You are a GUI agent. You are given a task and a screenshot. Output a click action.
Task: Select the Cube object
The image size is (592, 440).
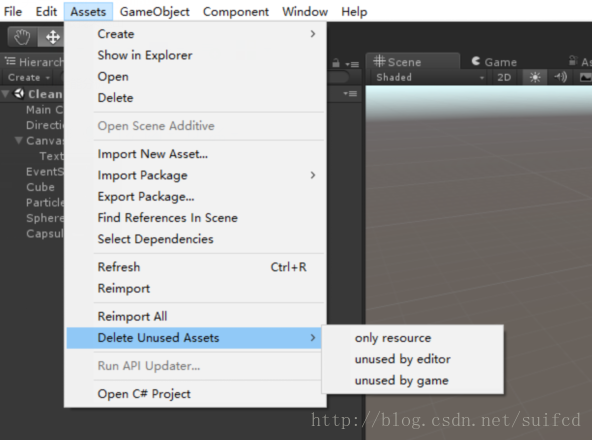tap(40, 187)
